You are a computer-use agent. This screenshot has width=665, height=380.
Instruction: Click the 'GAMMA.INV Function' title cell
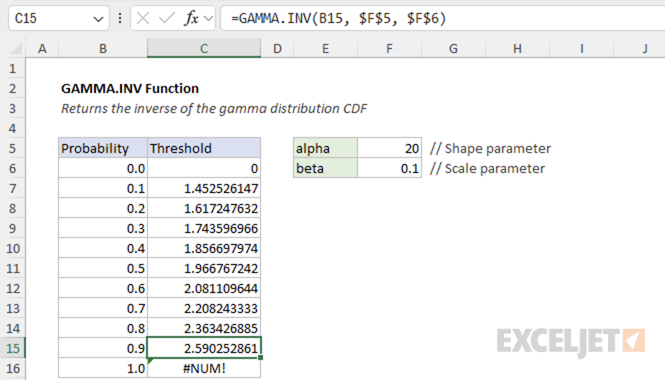click(130, 88)
